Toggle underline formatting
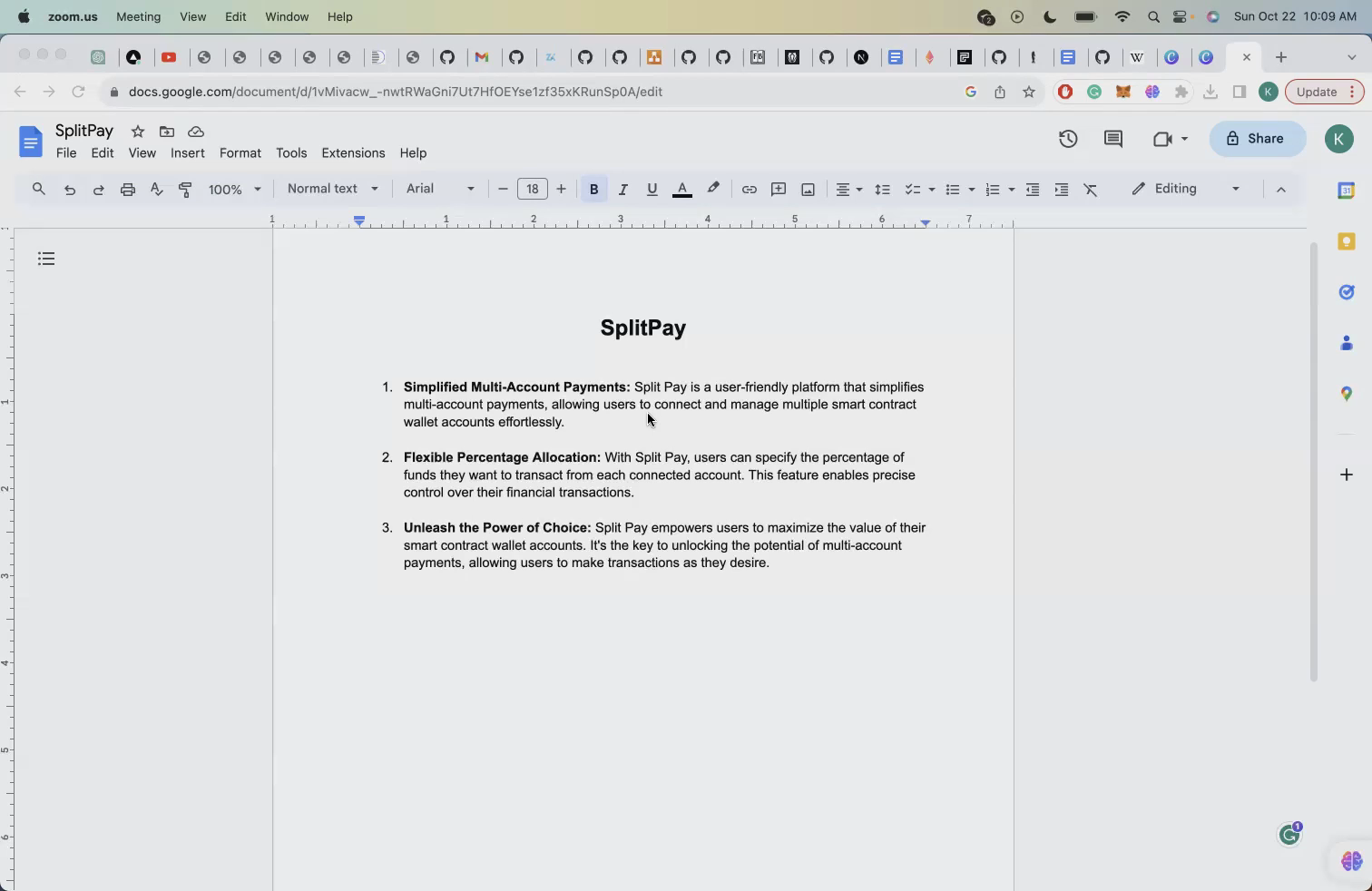1372x891 pixels. (x=652, y=190)
